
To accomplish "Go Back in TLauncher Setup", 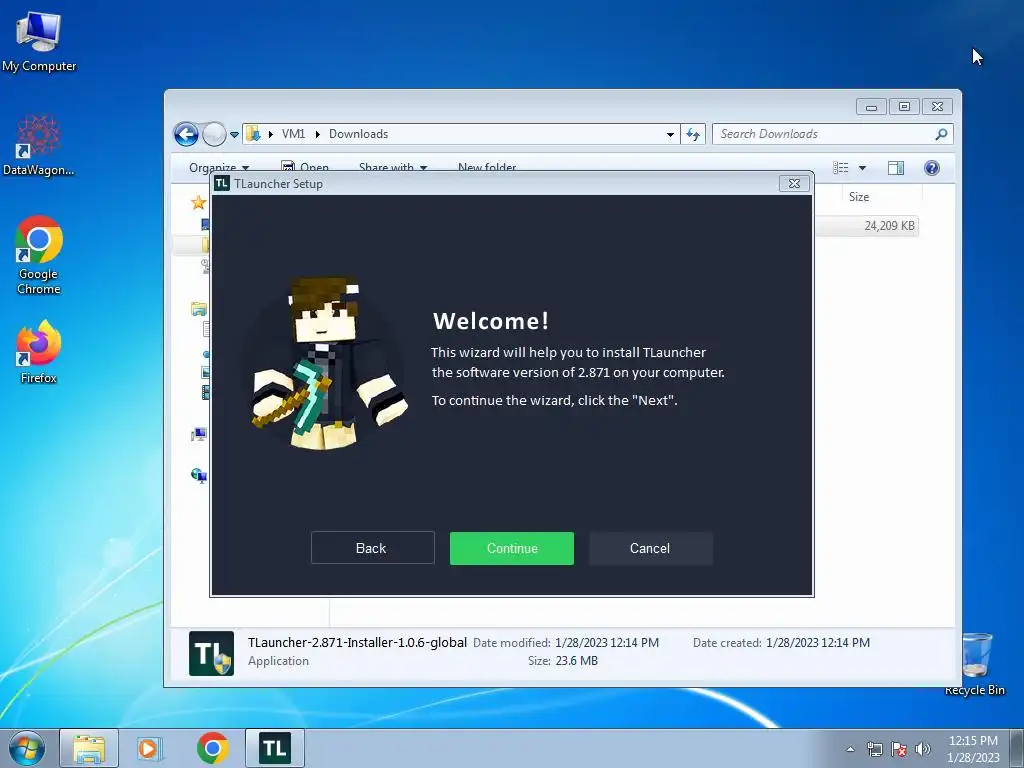I will pos(372,548).
